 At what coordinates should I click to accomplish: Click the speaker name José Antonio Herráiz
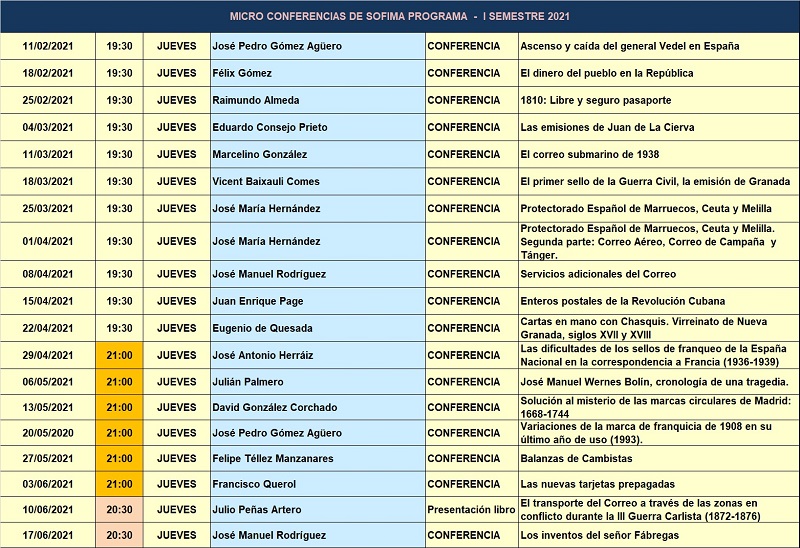pyautogui.click(x=263, y=355)
